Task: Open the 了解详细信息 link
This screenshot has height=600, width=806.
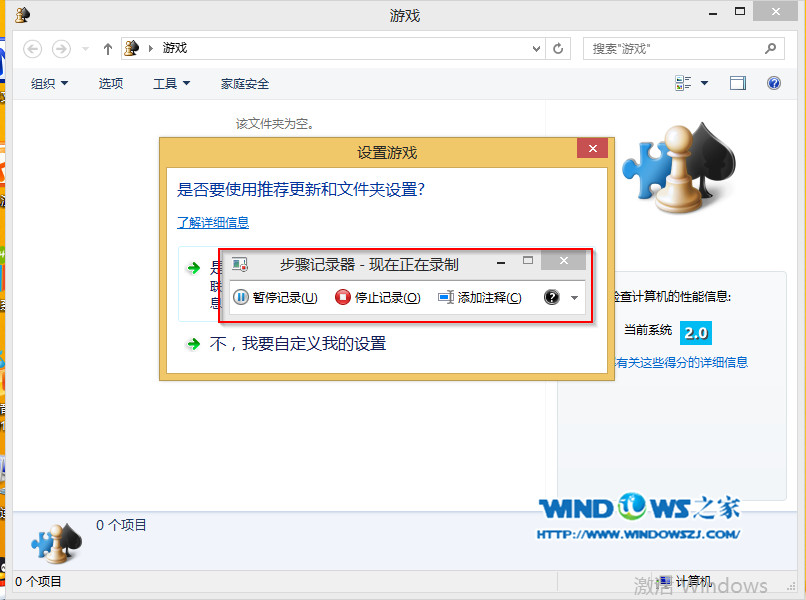Action: [213, 222]
